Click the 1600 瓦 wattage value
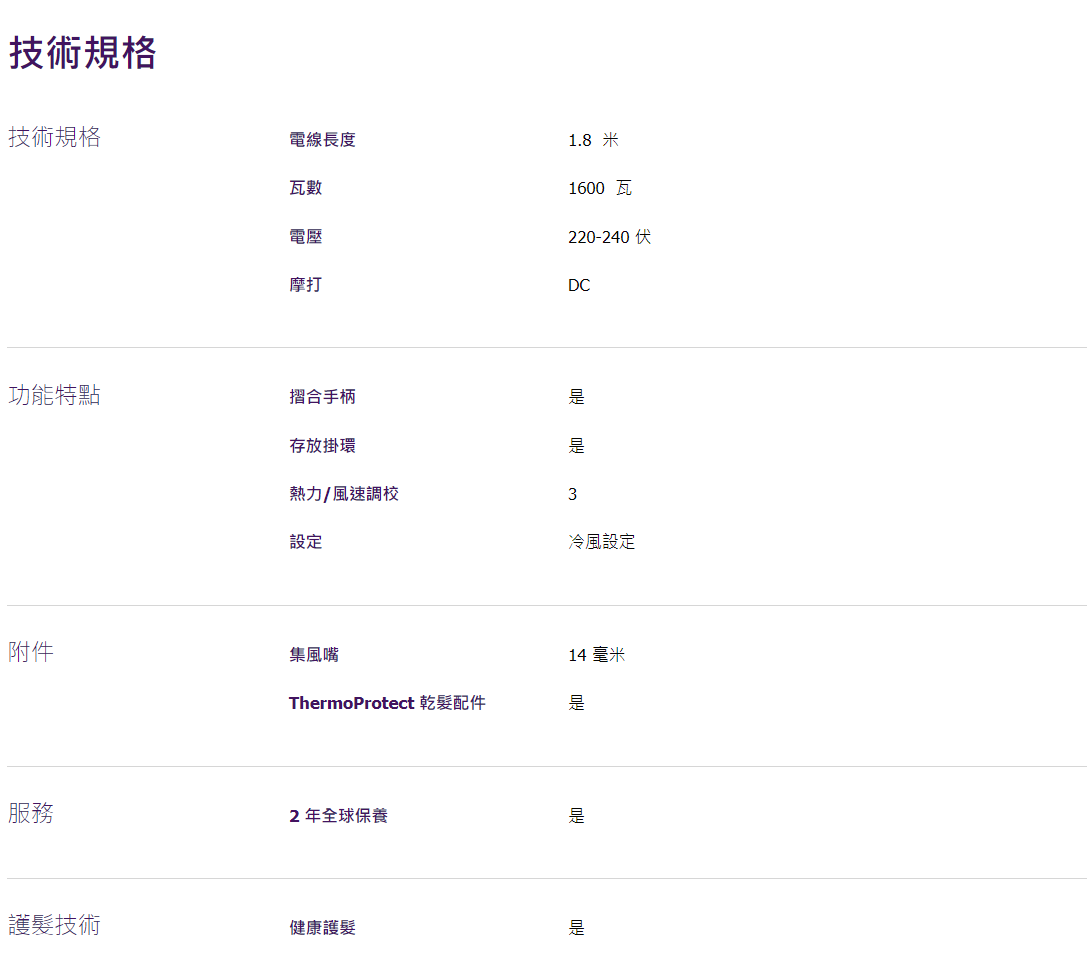Screen dimensions: 1092x964 [599, 188]
